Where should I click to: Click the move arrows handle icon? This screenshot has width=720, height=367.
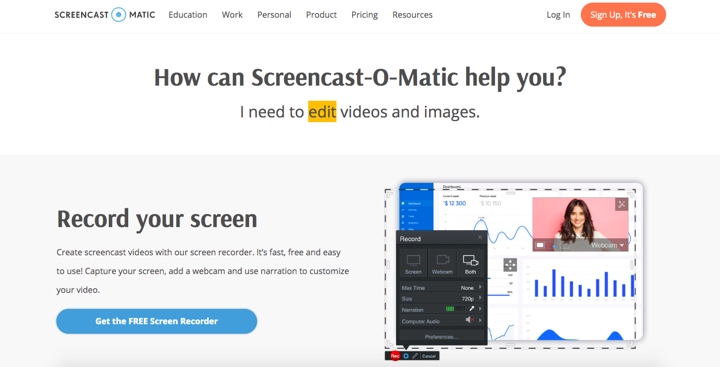click(510, 265)
